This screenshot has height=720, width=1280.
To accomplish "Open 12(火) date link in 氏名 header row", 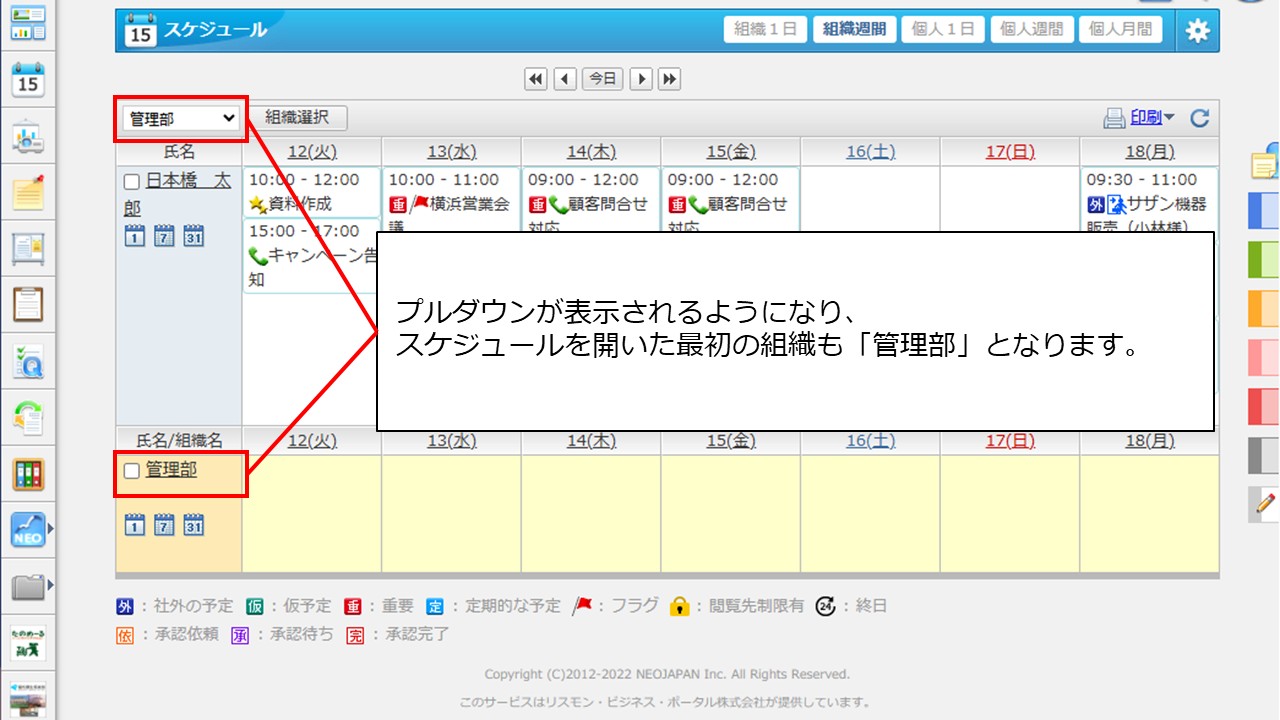I will 312,152.
